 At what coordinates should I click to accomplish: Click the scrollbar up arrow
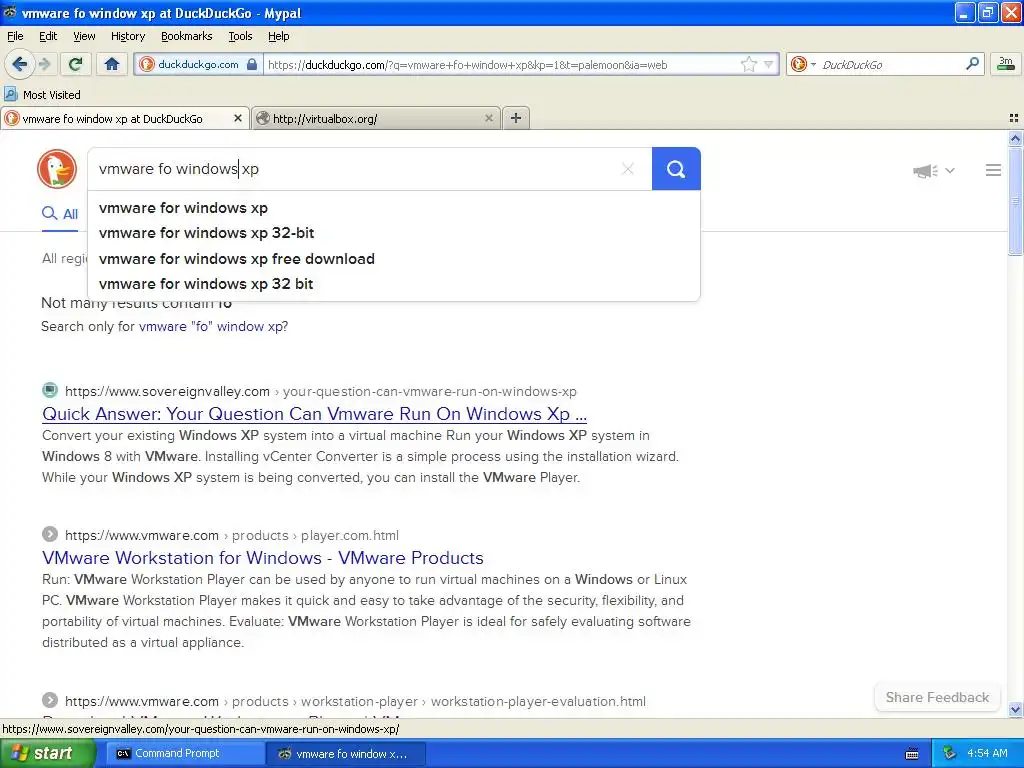point(1015,138)
